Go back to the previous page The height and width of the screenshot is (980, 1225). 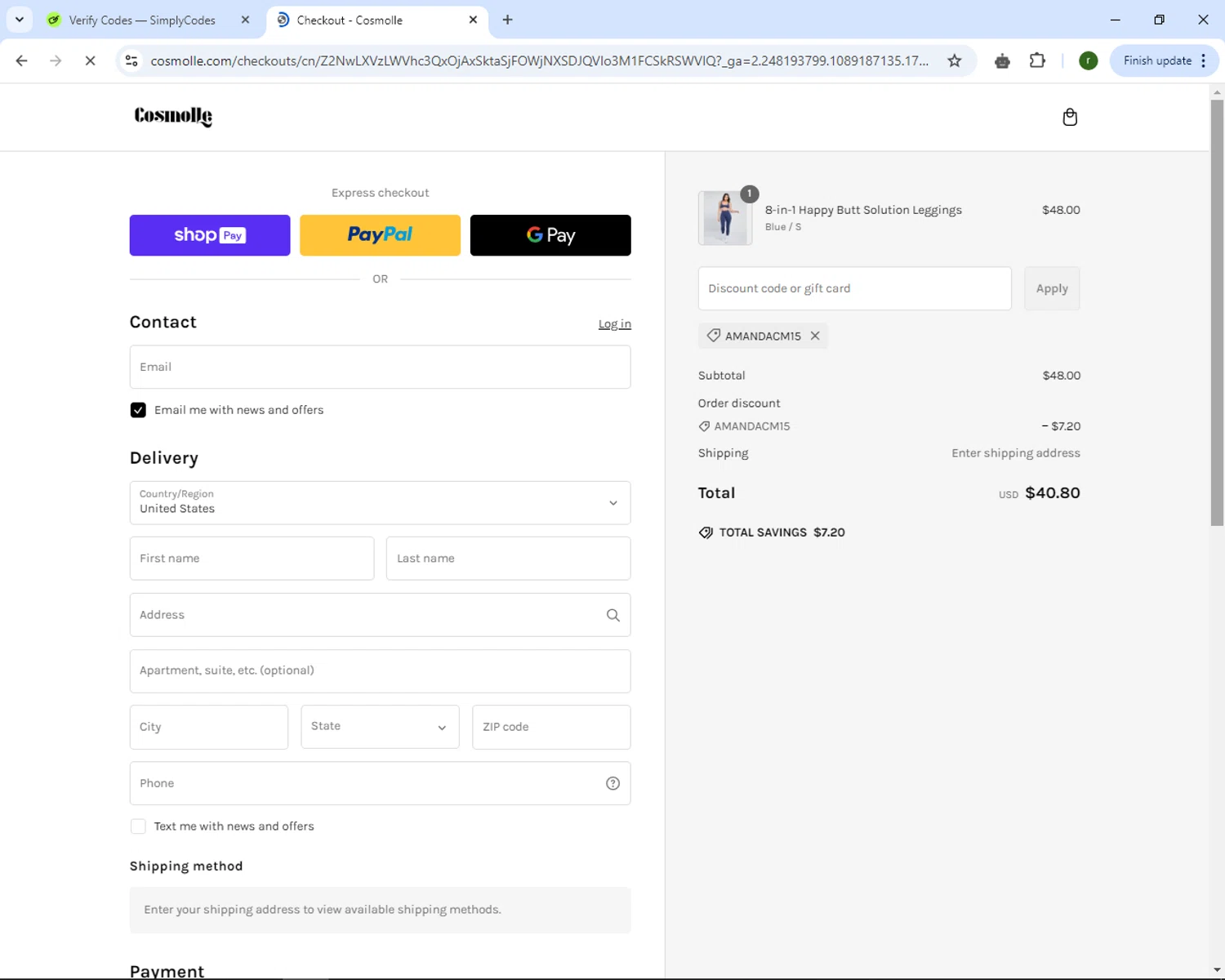pos(22,60)
